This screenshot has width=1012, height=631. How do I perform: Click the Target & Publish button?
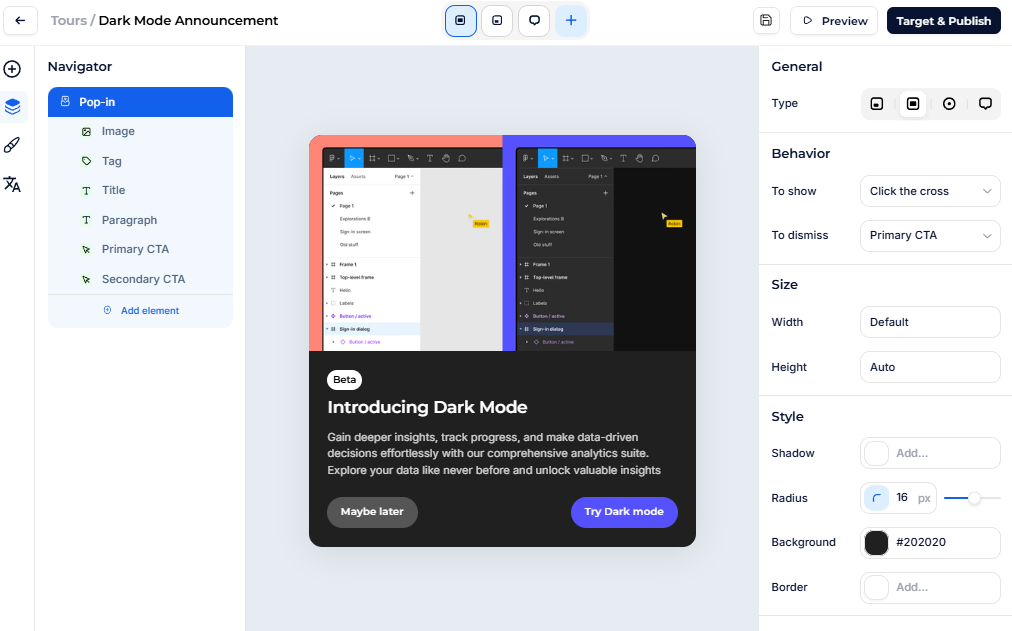943,21
